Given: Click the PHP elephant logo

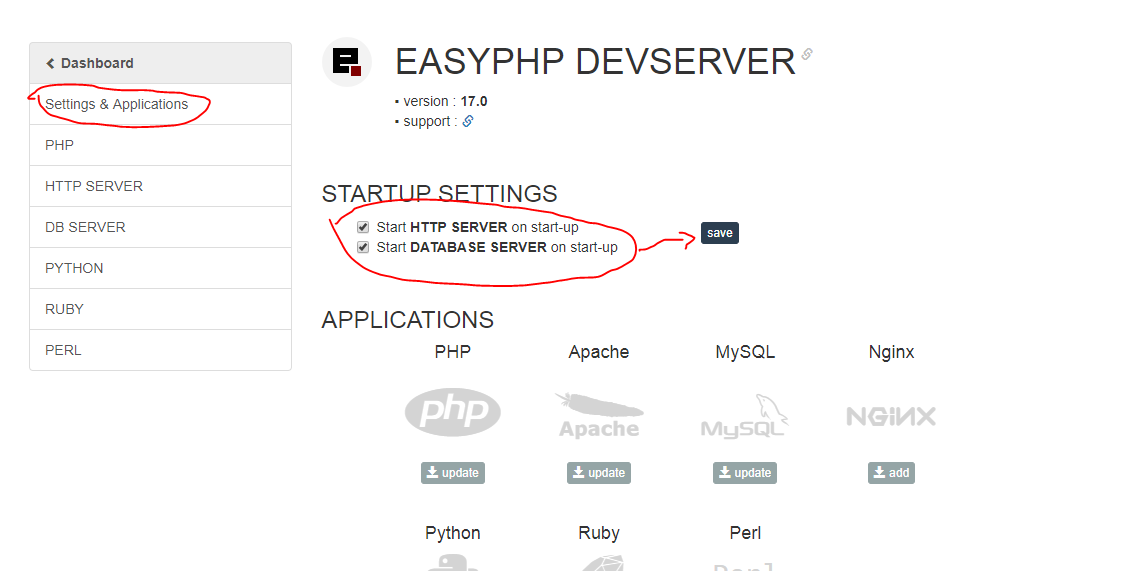Looking at the screenshot, I should click(453, 412).
